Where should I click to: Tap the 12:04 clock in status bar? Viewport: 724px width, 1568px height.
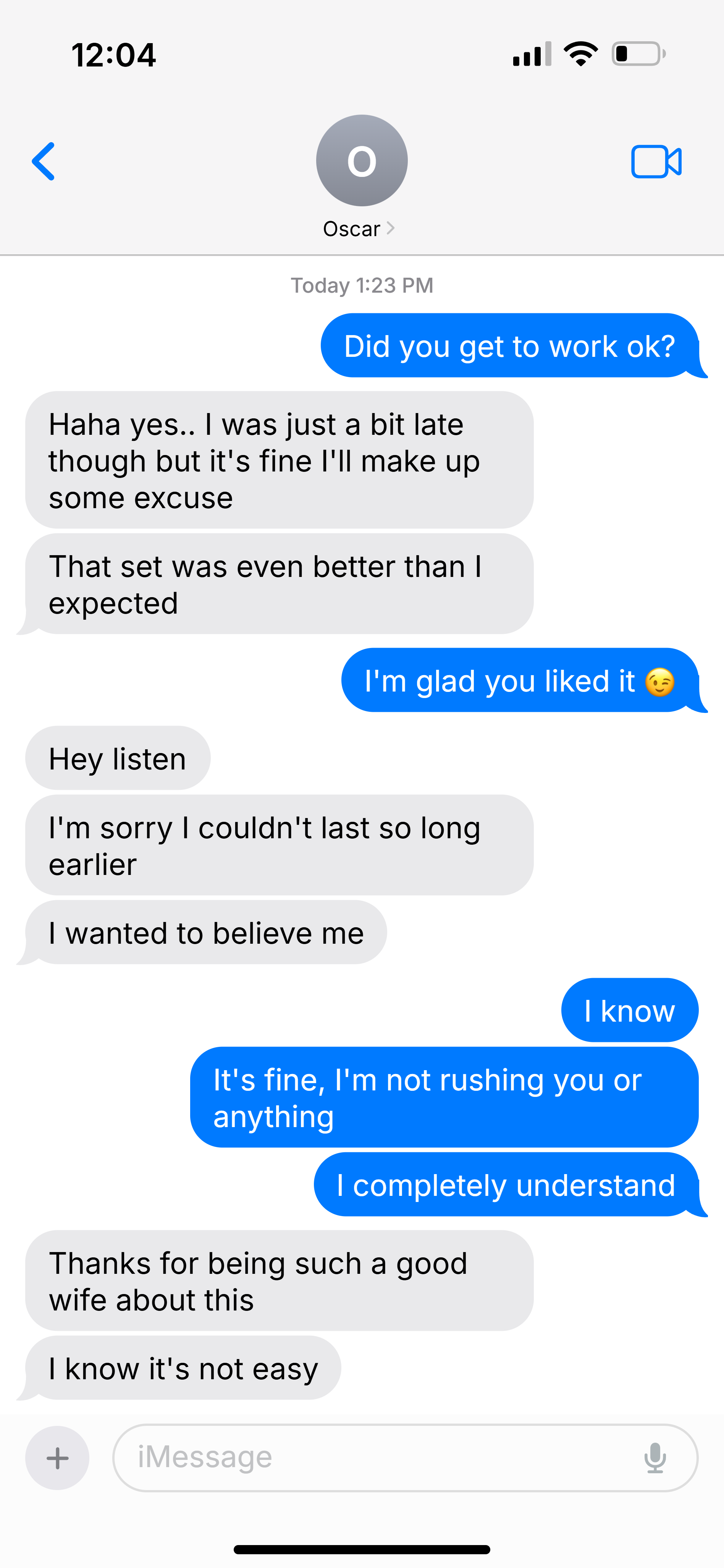[114, 55]
